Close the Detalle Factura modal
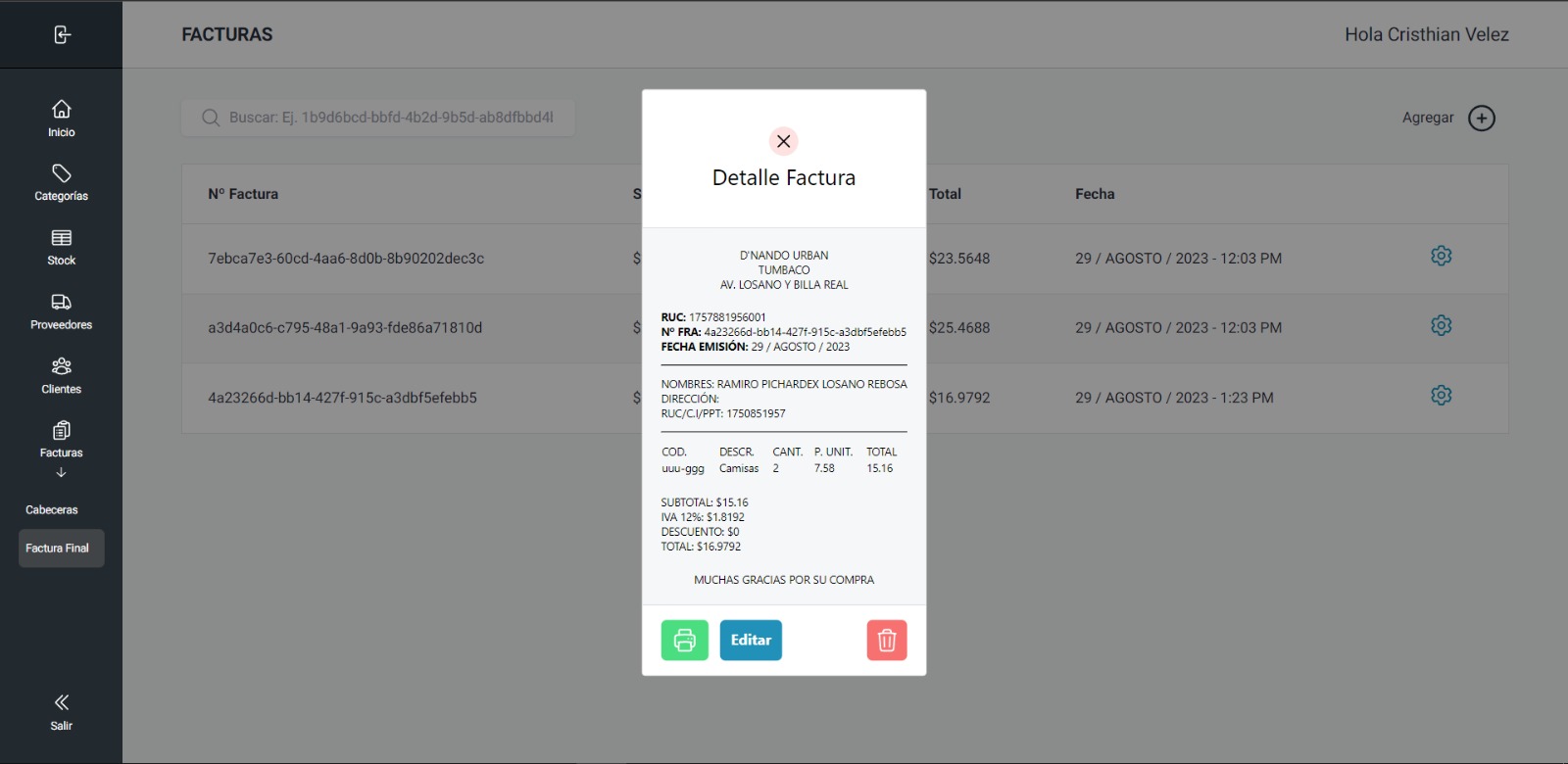Image resolution: width=1568 pixels, height=764 pixels. [x=783, y=141]
